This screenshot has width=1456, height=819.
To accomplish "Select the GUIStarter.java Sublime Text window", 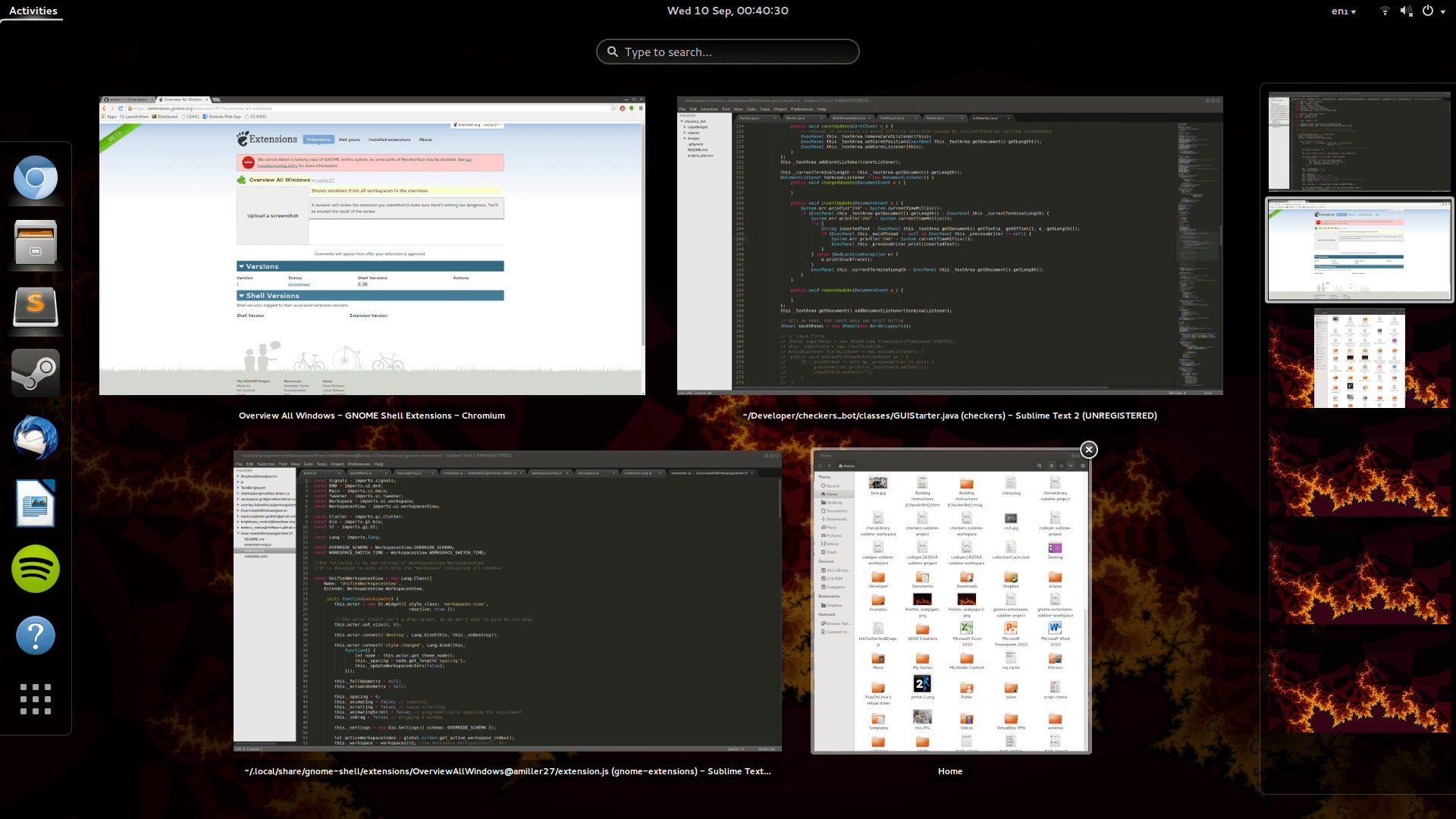I will tap(949, 246).
